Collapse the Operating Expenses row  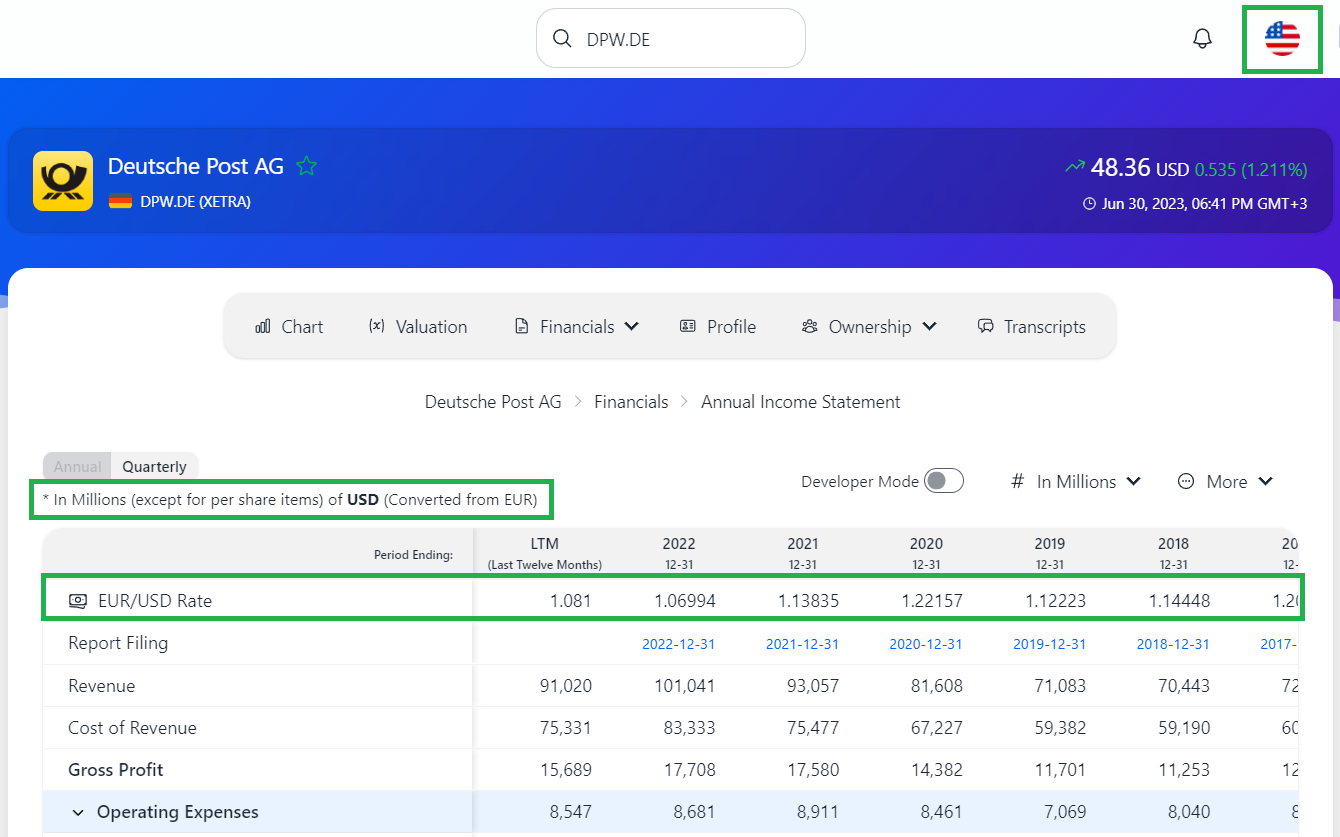click(78, 812)
